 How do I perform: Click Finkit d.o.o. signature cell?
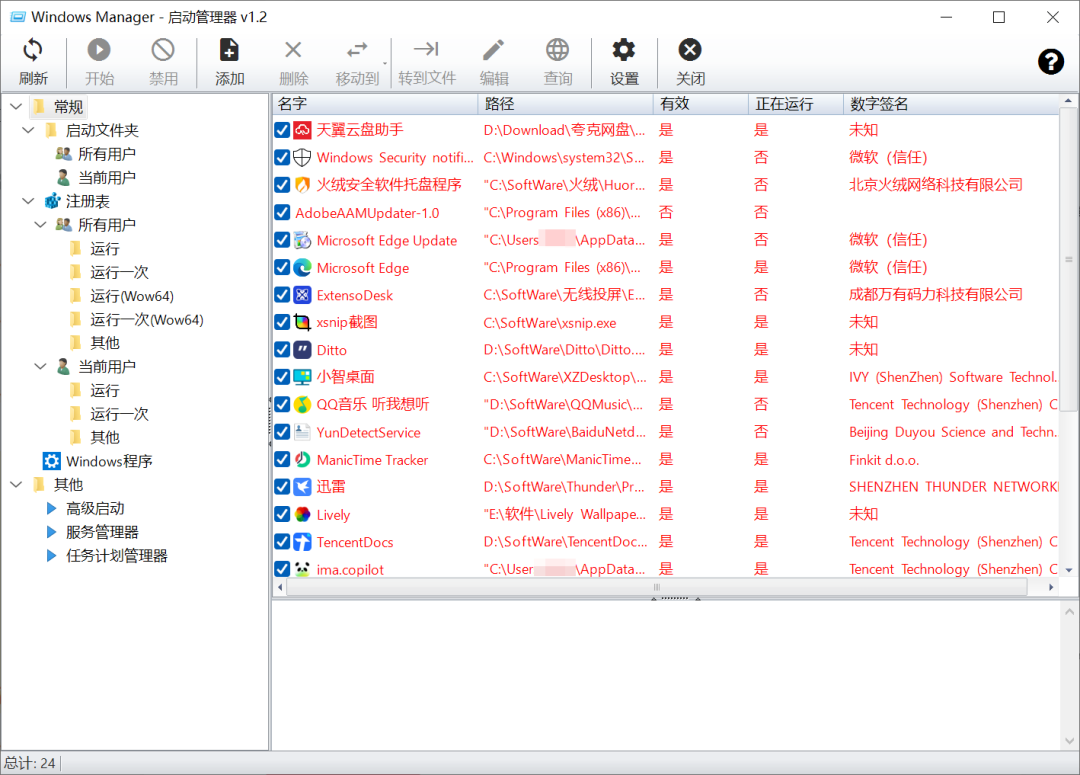coord(884,459)
